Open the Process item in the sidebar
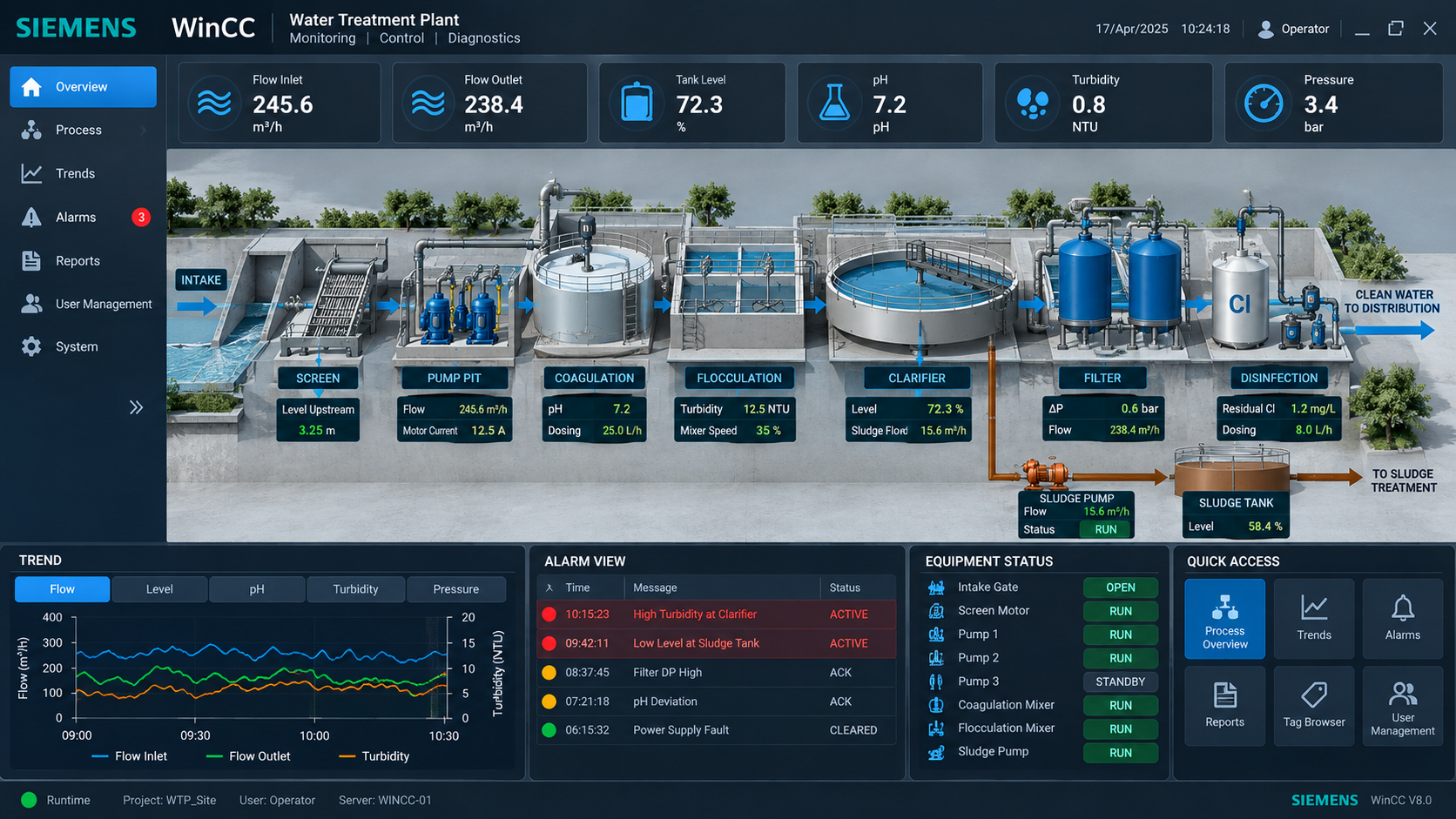 [x=83, y=130]
